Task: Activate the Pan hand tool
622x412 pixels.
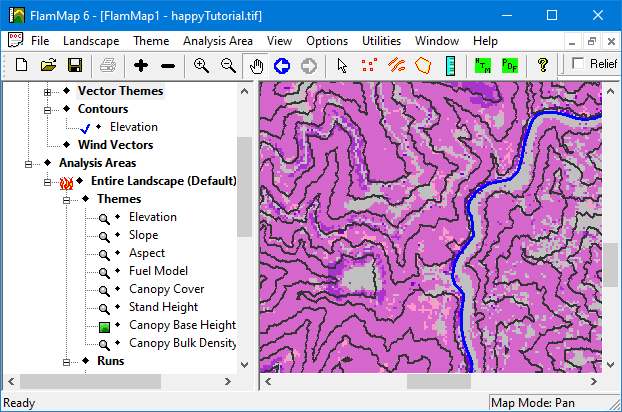Action: (x=256, y=66)
